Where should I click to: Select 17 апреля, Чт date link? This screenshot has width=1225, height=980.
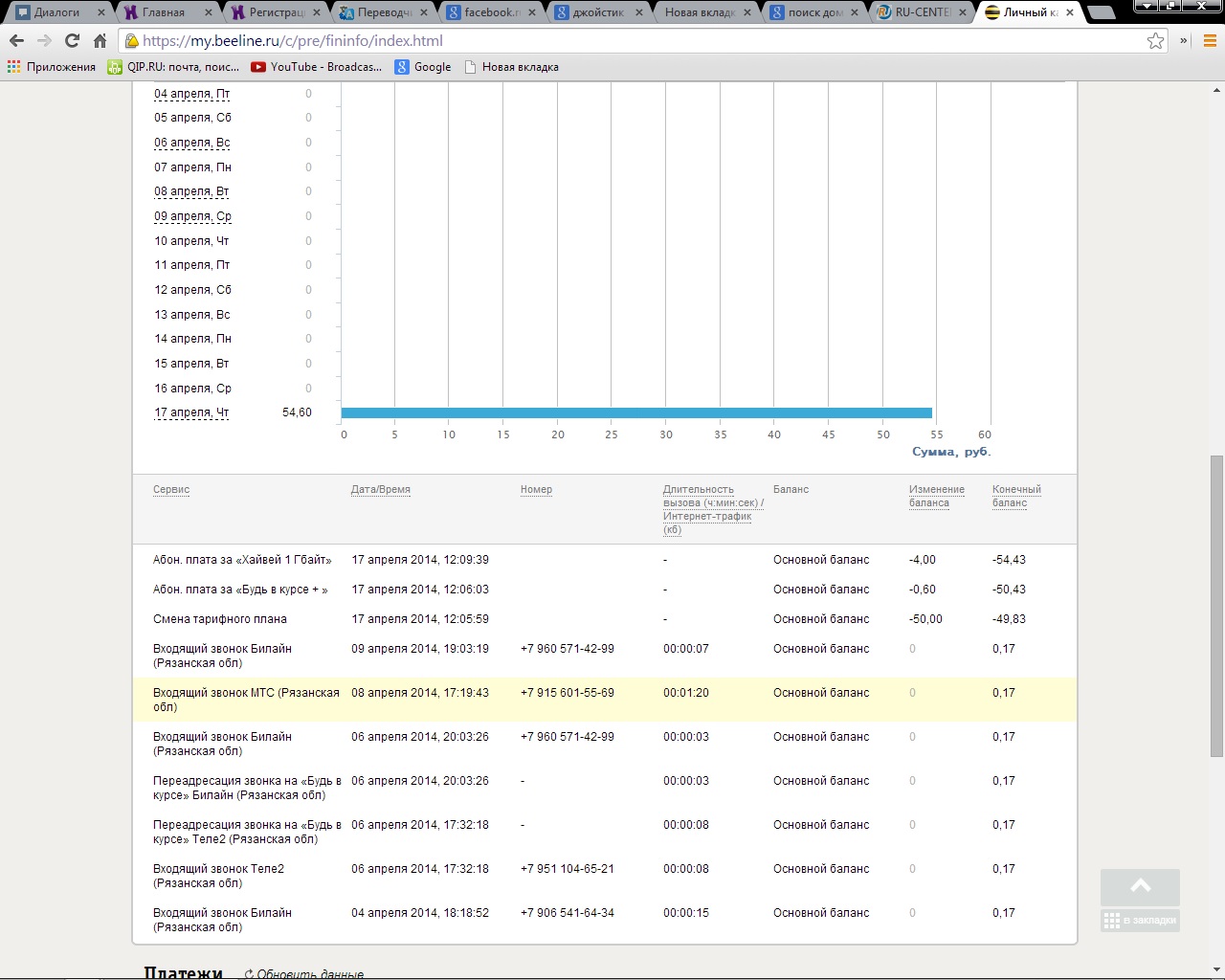point(191,412)
